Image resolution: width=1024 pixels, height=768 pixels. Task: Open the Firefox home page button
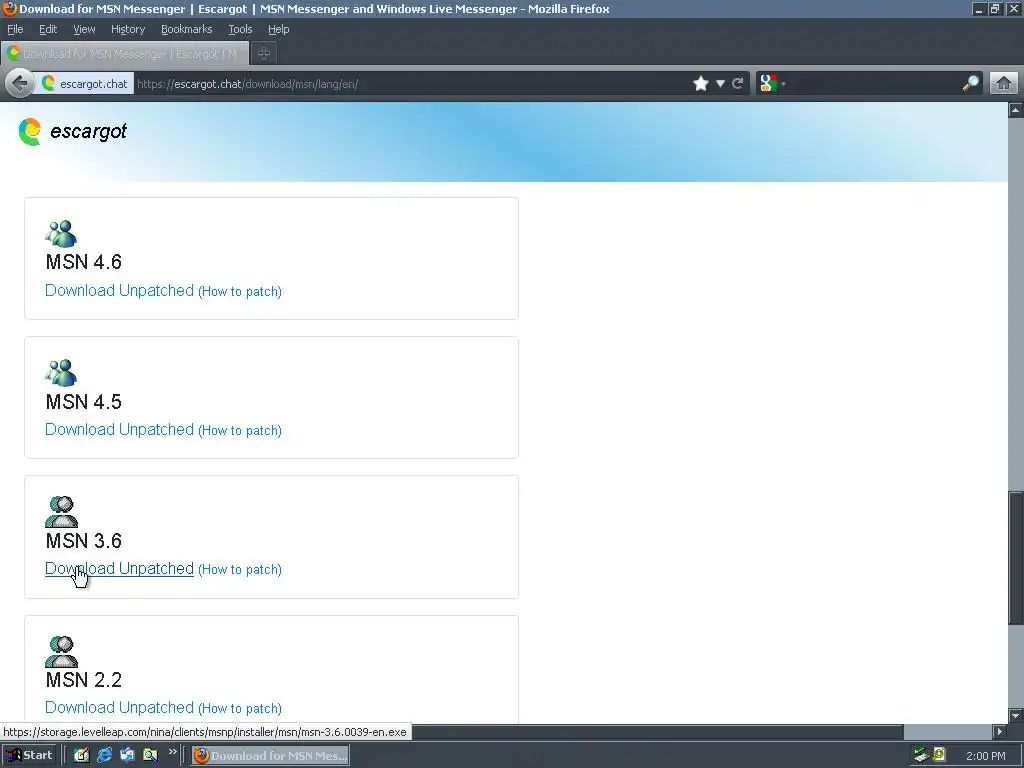click(x=1004, y=84)
